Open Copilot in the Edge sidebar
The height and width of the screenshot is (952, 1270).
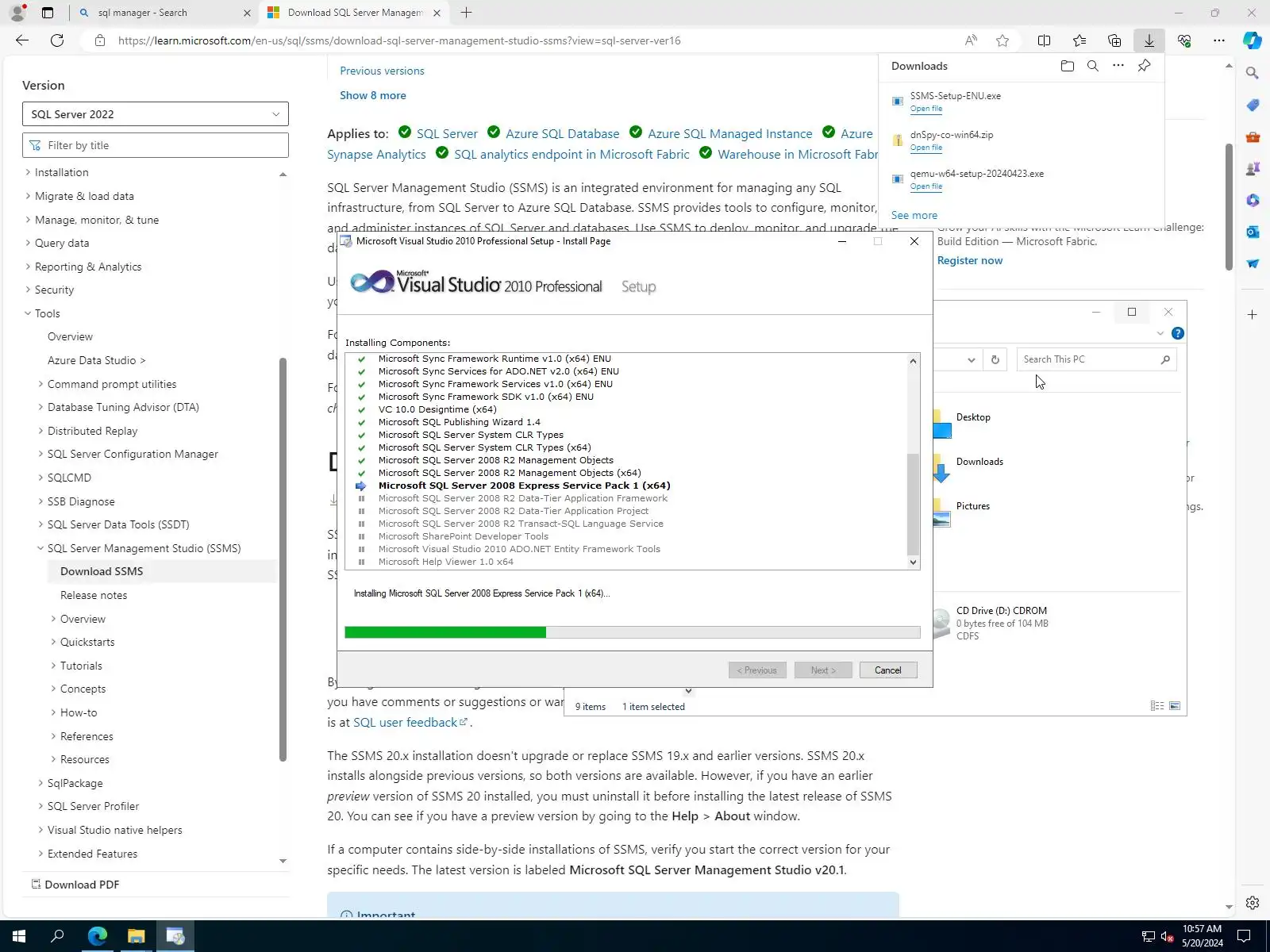point(1253,40)
